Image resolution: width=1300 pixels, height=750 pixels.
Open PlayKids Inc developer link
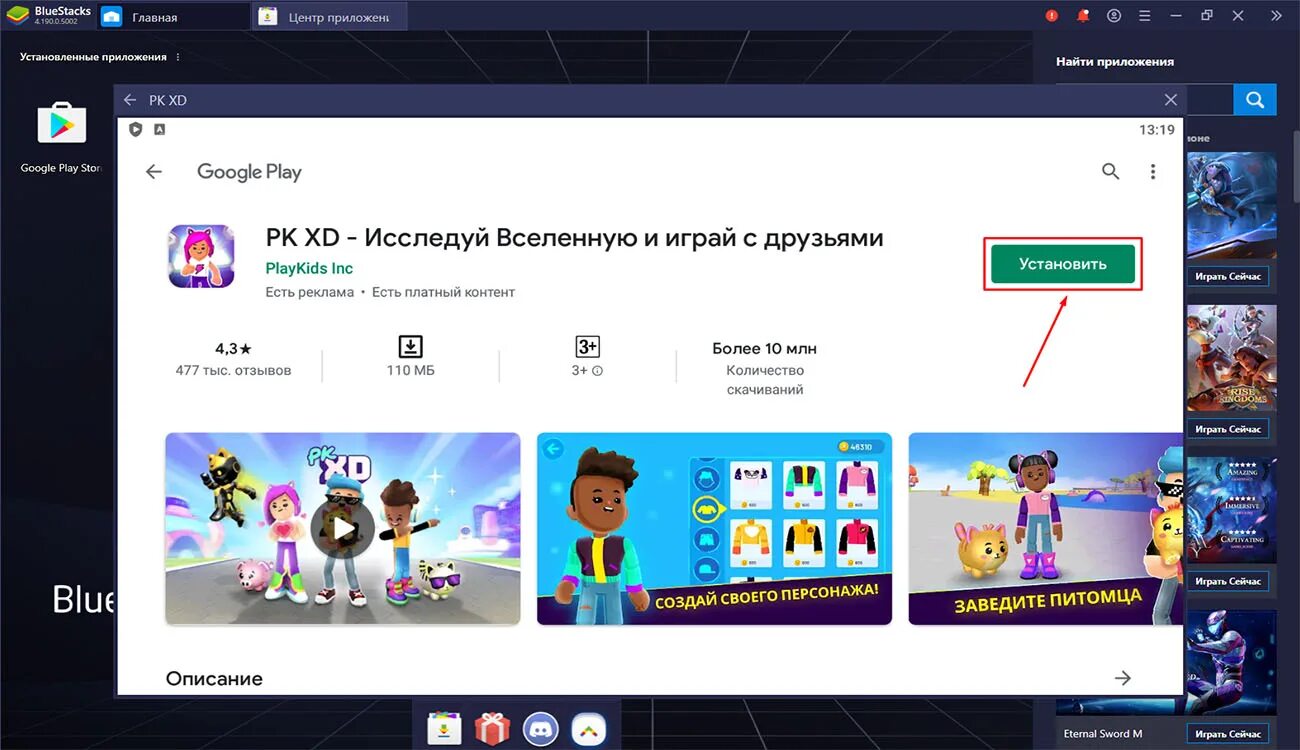(x=309, y=268)
